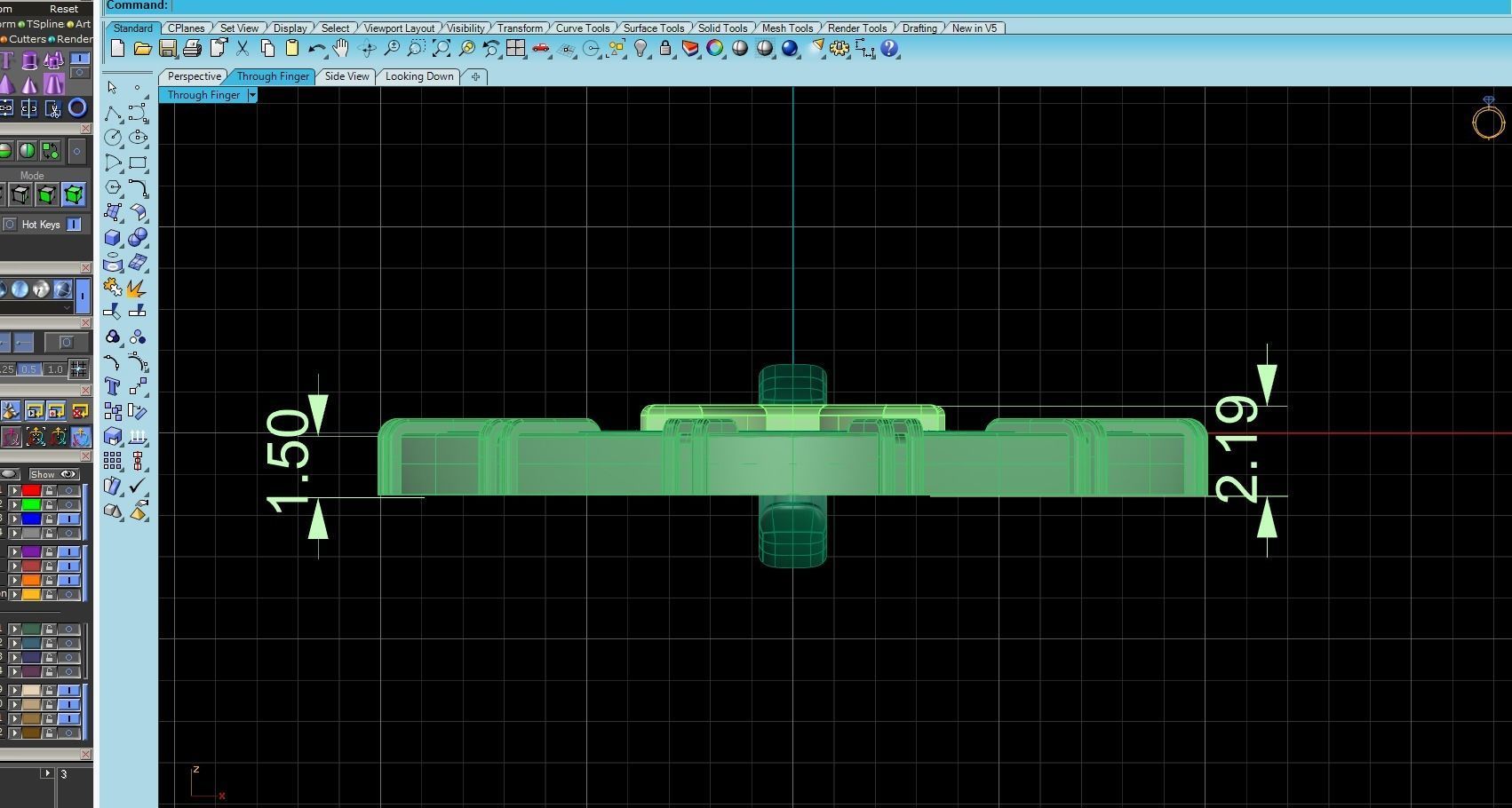This screenshot has height=808, width=1512.
Task: Switch to the CPlanes toolbar tab
Action: point(187,28)
